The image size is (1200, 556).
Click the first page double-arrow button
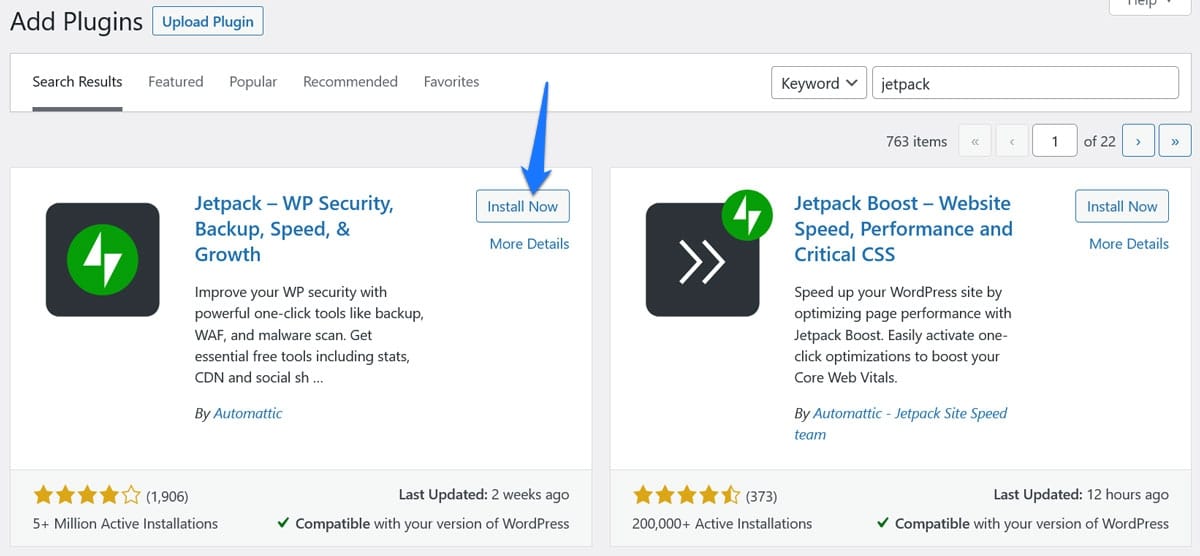(x=975, y=141)
